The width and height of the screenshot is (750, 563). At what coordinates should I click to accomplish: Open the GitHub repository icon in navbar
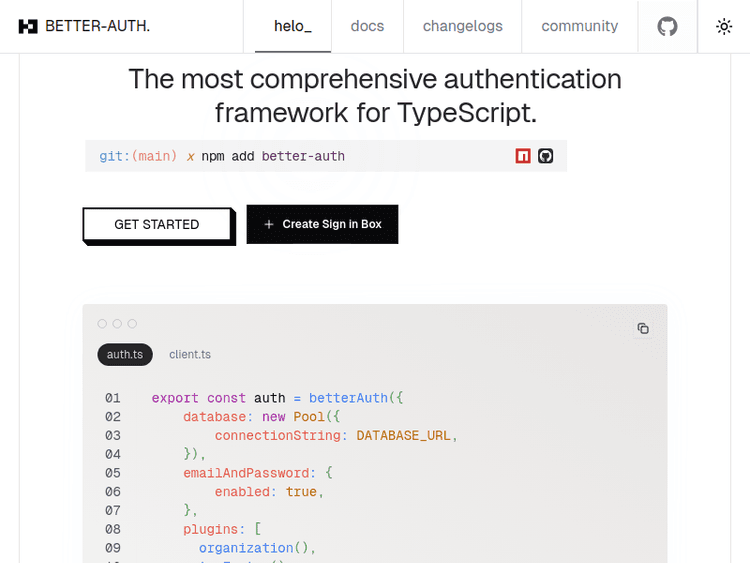tap(667, 26)
